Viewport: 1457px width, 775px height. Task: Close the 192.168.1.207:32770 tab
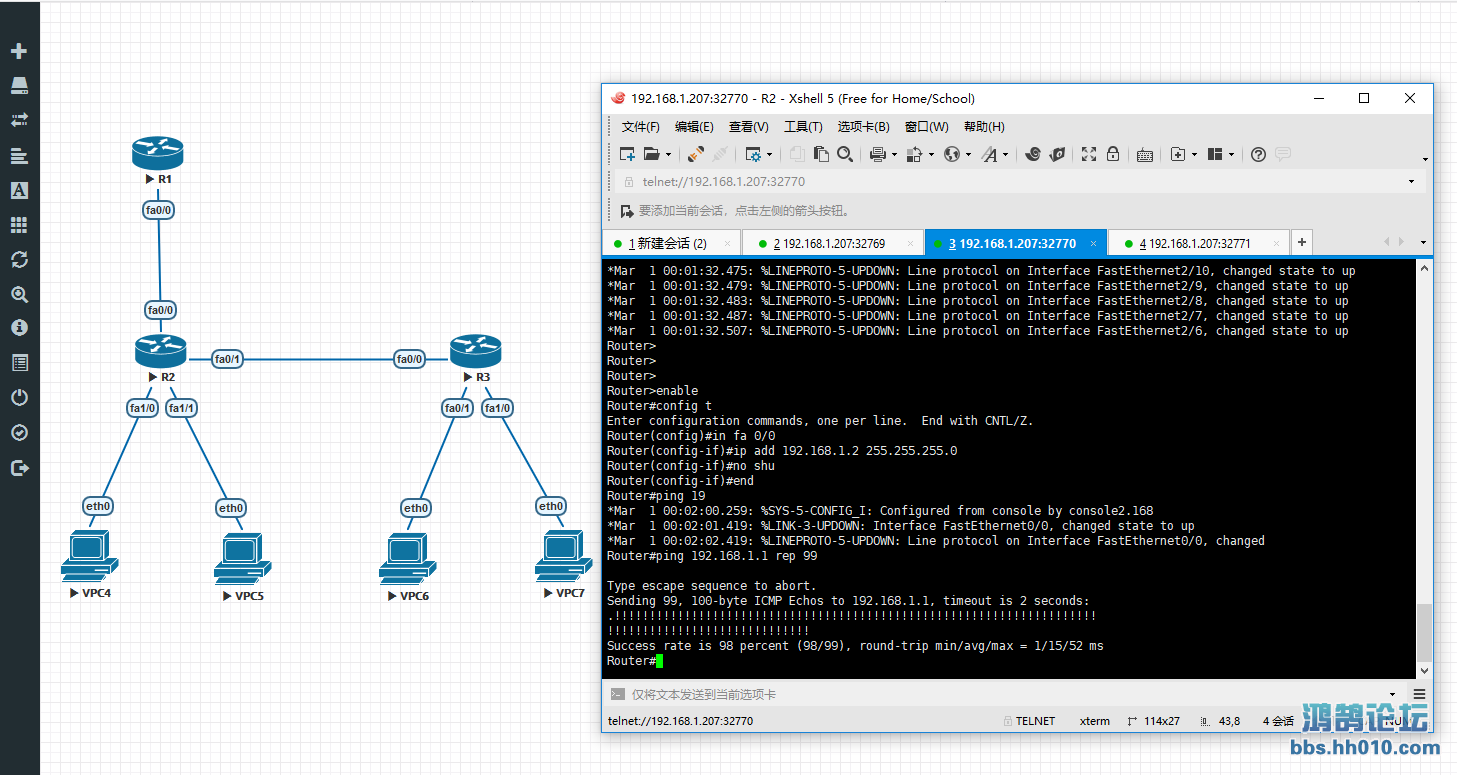point(1094,243)
